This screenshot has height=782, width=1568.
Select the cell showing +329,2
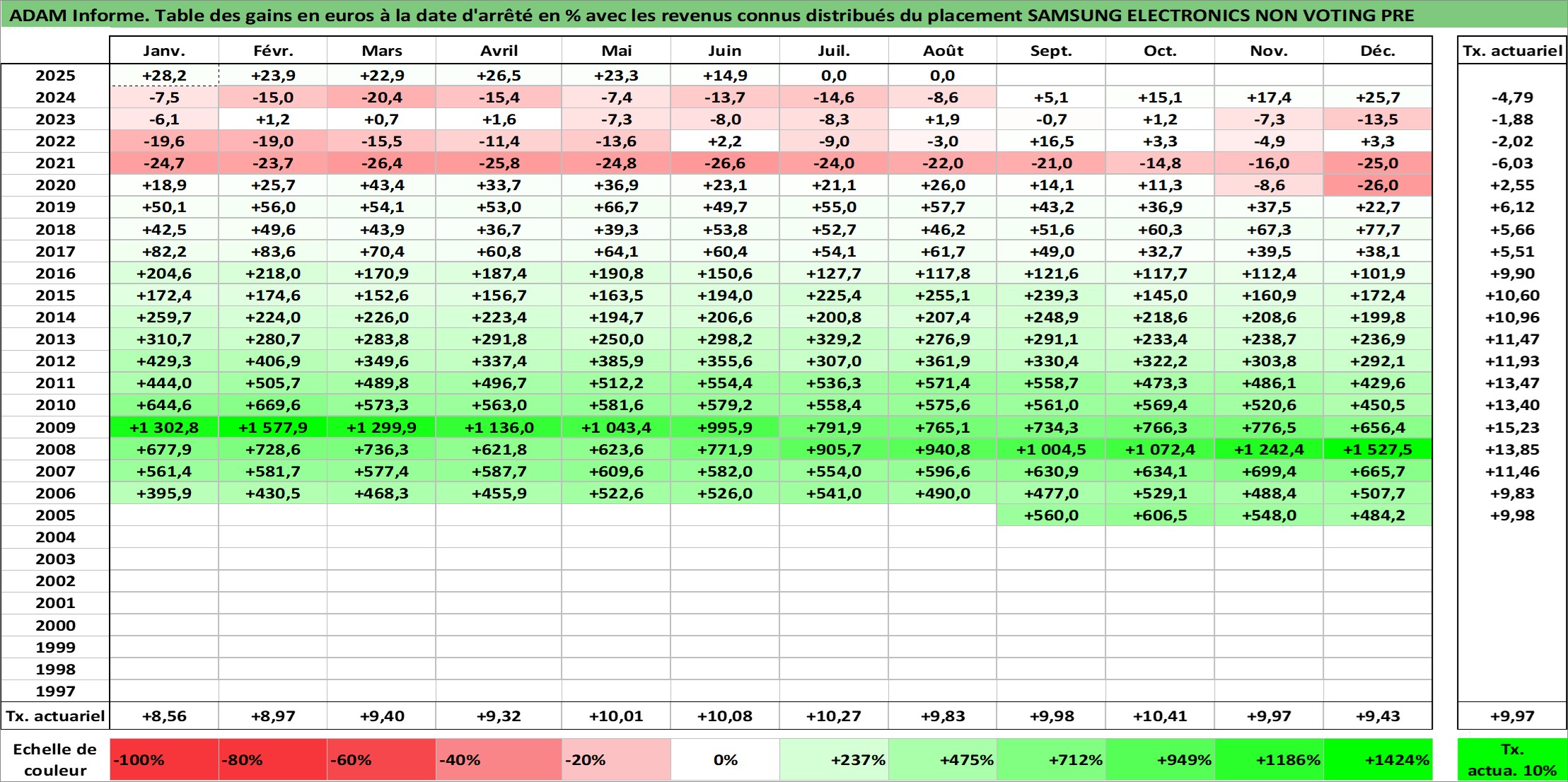point(834,339)
